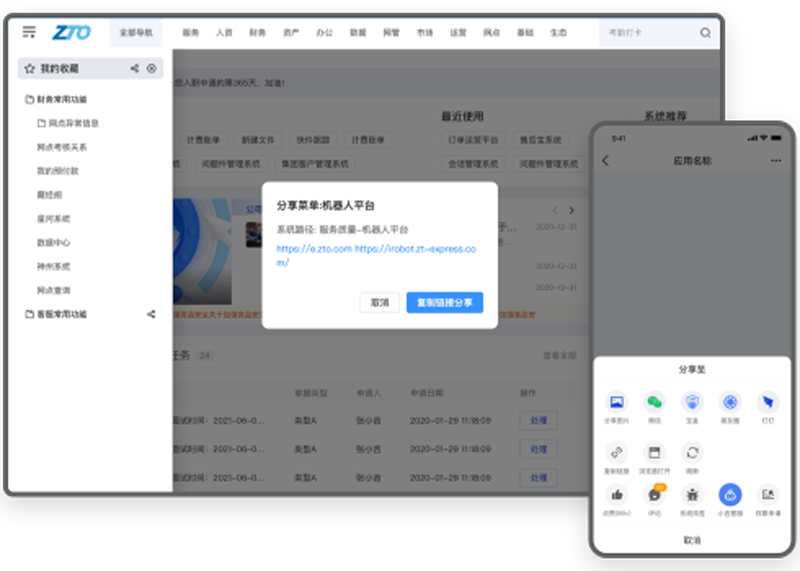This screenshot has height=571, width=800.
Task: Select 数据中心 item in the favorites sidebar
Action: pyautogui.click(x=53, y=242)
